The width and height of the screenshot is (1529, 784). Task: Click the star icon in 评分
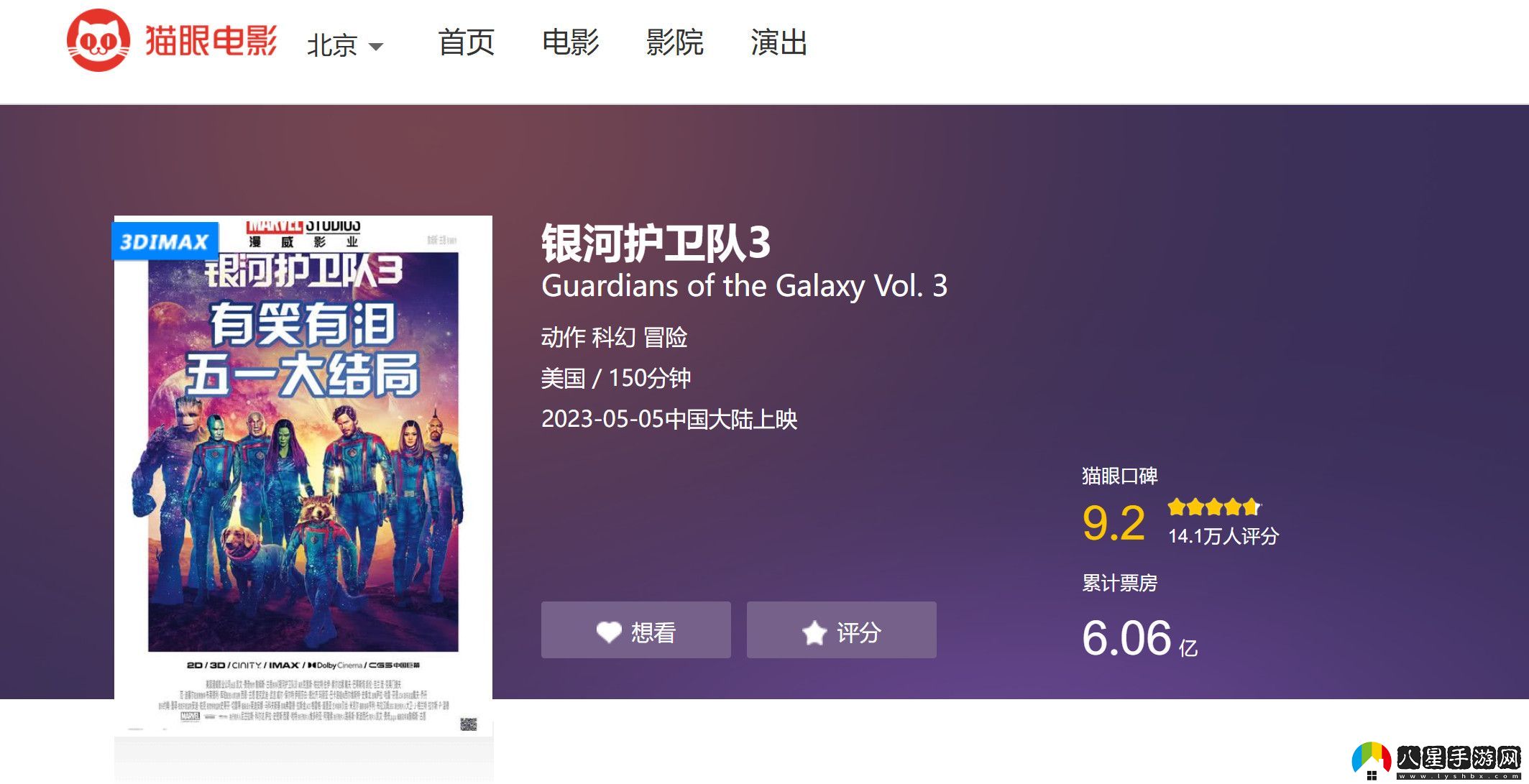[814, 632]
